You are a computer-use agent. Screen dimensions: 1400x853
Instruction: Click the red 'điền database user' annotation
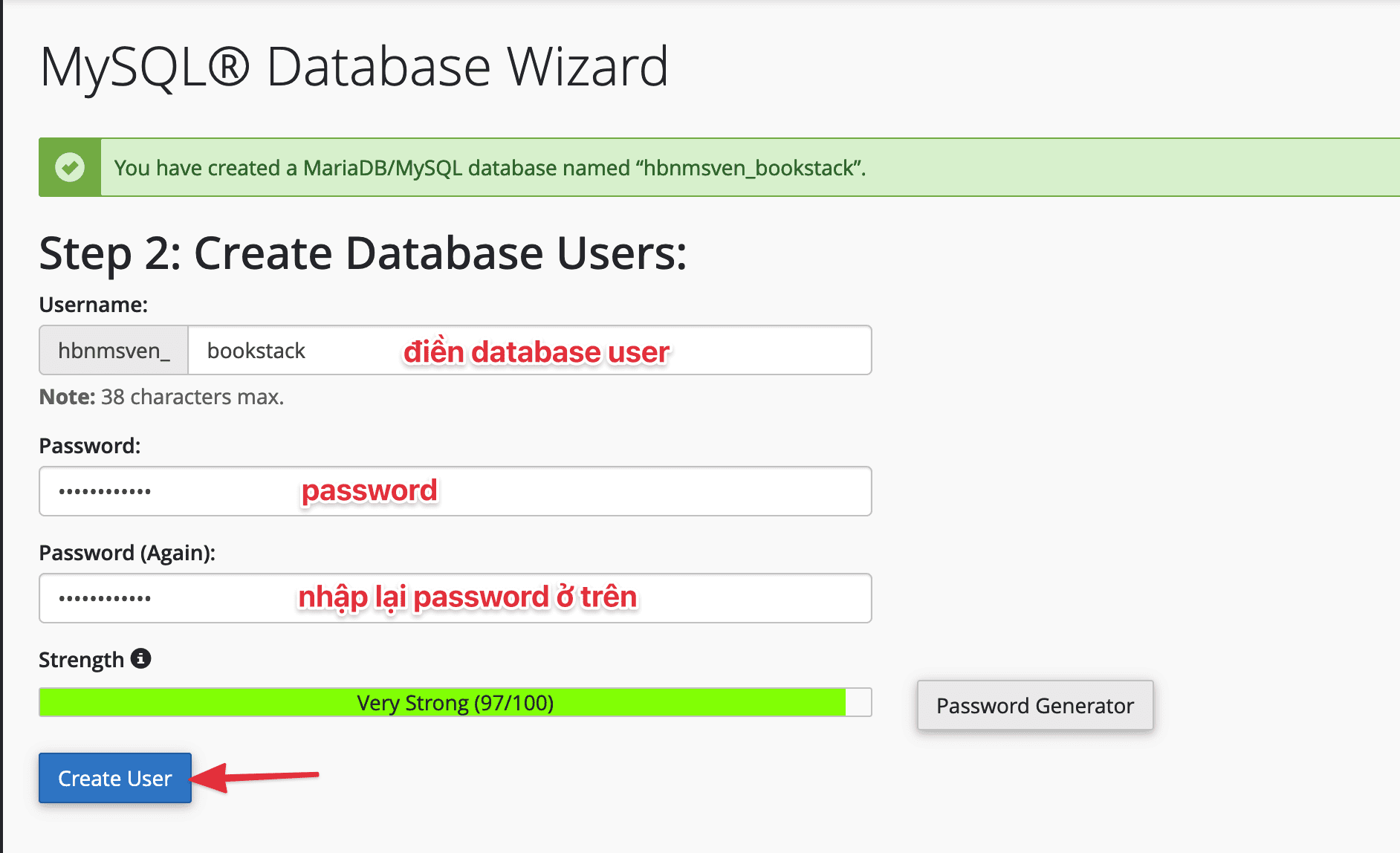[x=537, y=351]
